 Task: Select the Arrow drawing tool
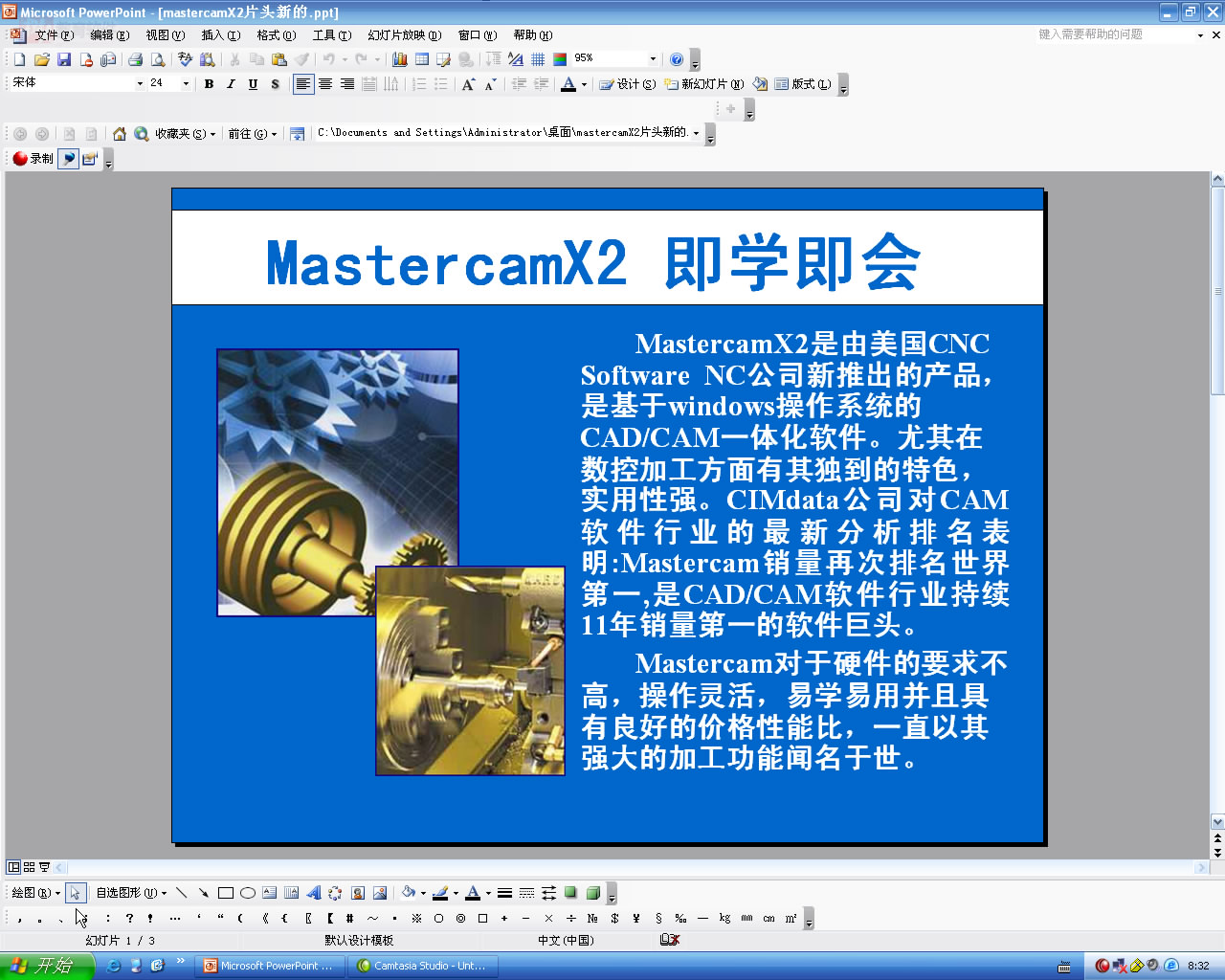point(203,893)
